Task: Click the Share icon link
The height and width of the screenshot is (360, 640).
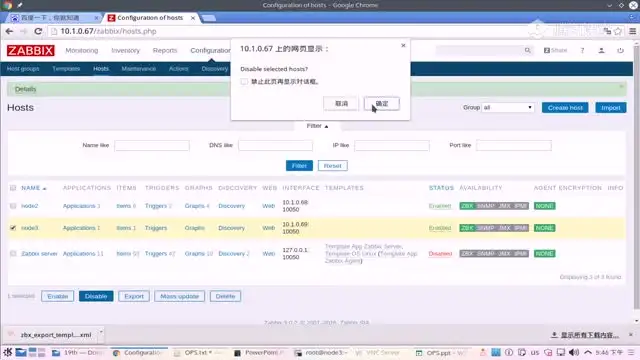Action: 556,50
